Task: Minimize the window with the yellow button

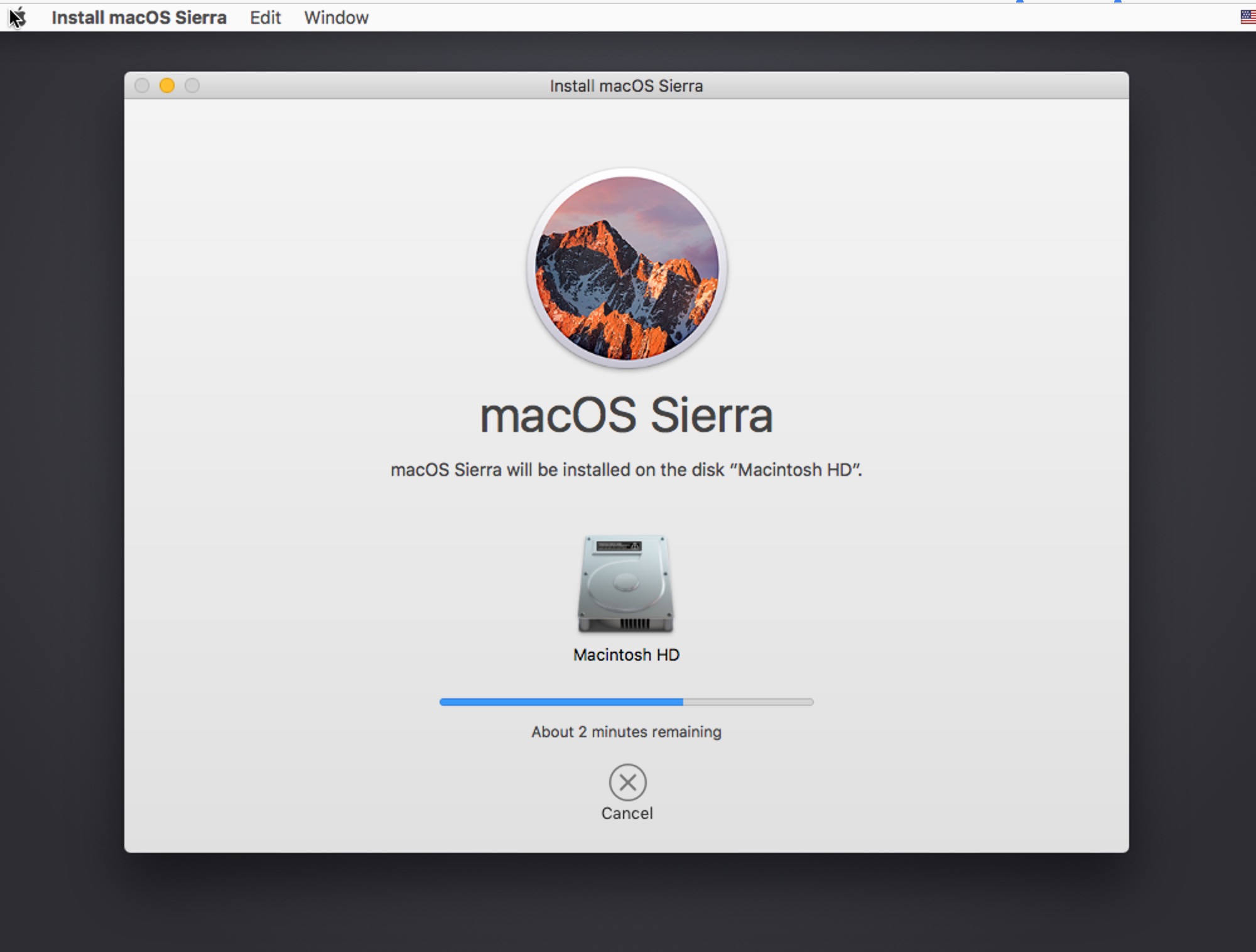Action: pos(167,85)
